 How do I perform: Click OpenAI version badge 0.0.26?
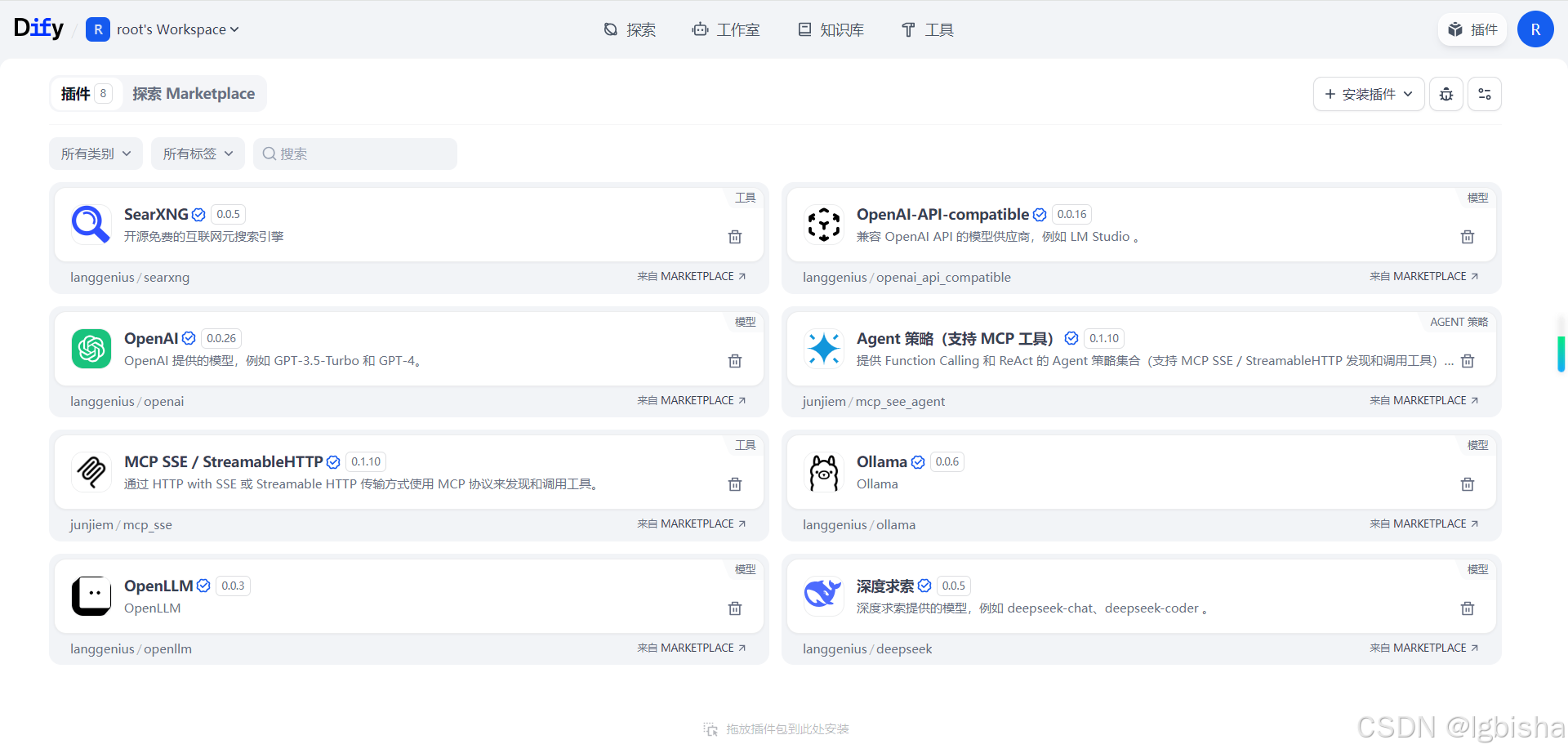click(221, 338)
